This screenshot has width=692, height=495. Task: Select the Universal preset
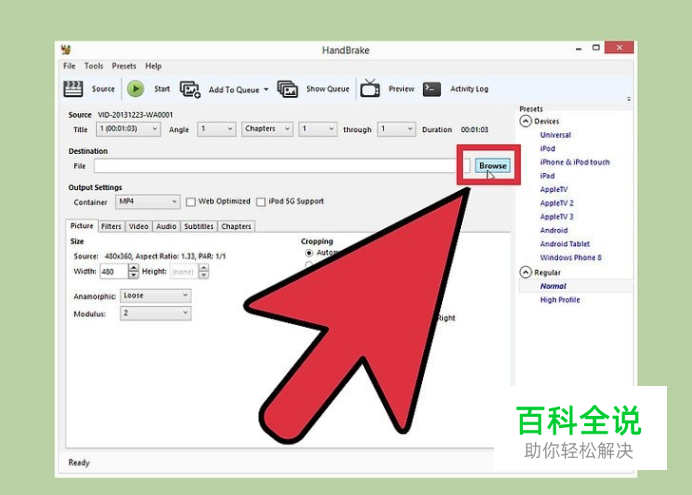point(555,135)
